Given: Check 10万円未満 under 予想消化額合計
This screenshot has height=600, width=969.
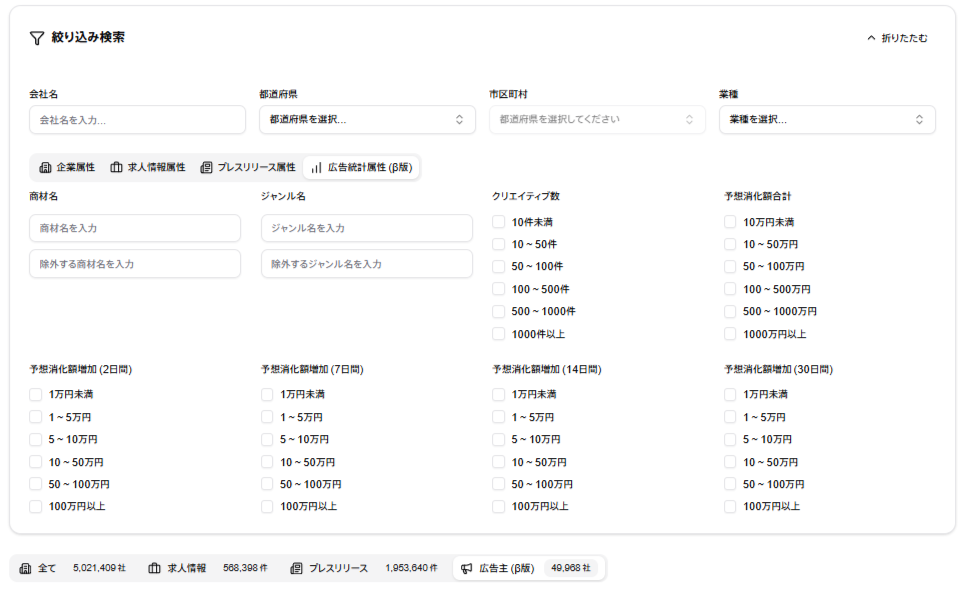Looking at the screenshot, I should pyautogui.click(x=730, y=222).
